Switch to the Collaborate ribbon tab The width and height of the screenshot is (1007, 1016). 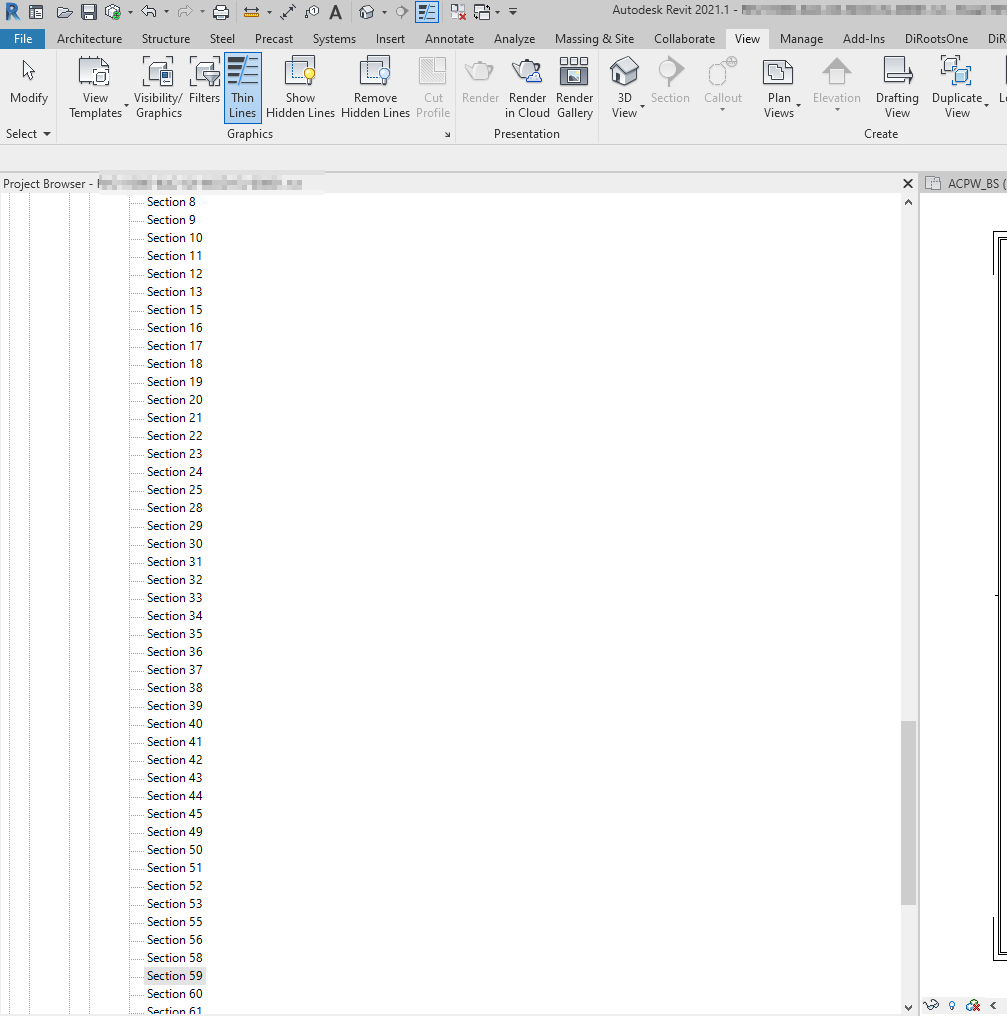pyautogui.click(x=684, y=39)
